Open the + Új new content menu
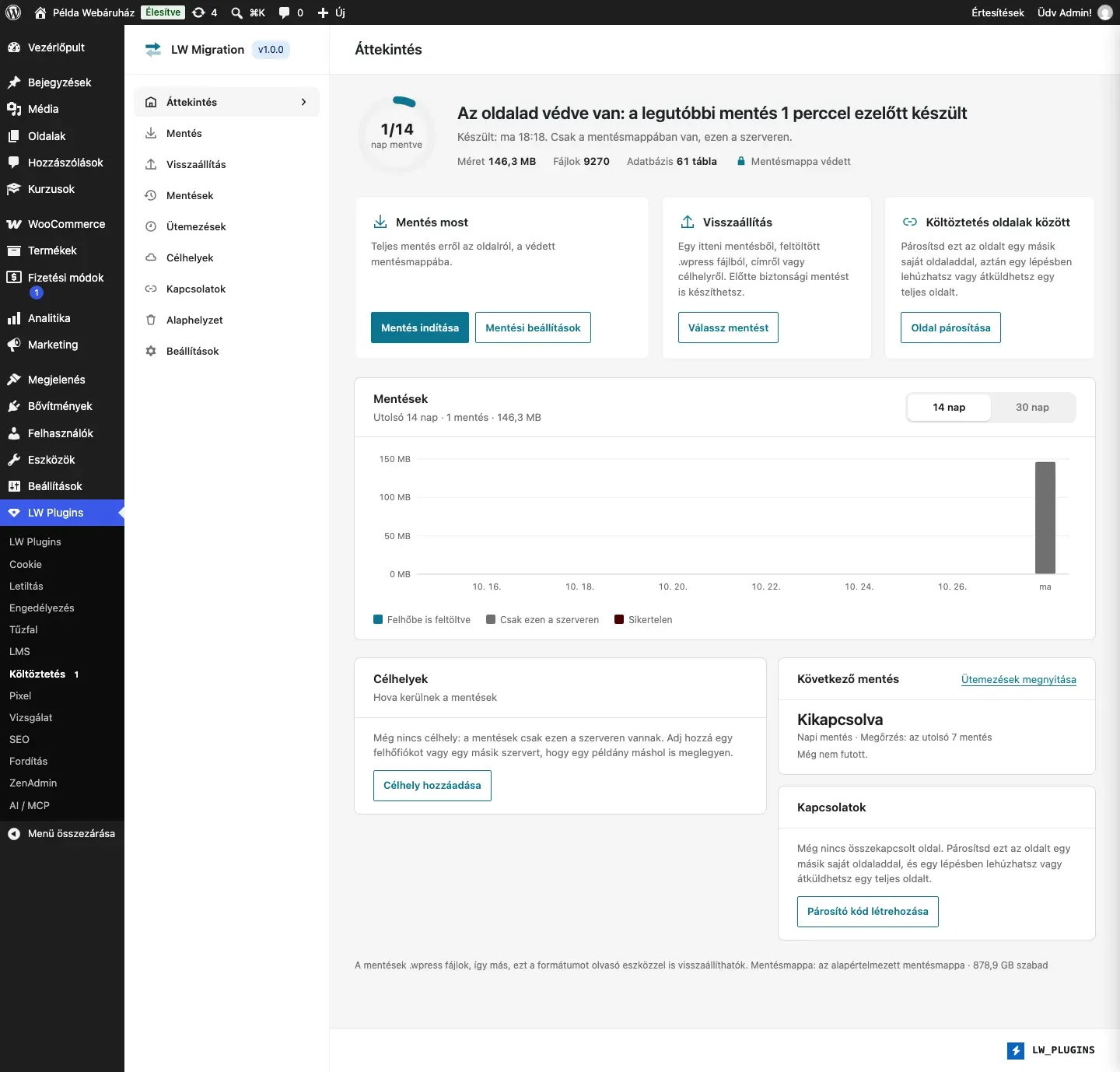The width and height of the screenshot is (1120, 1072). pos(331,12)
